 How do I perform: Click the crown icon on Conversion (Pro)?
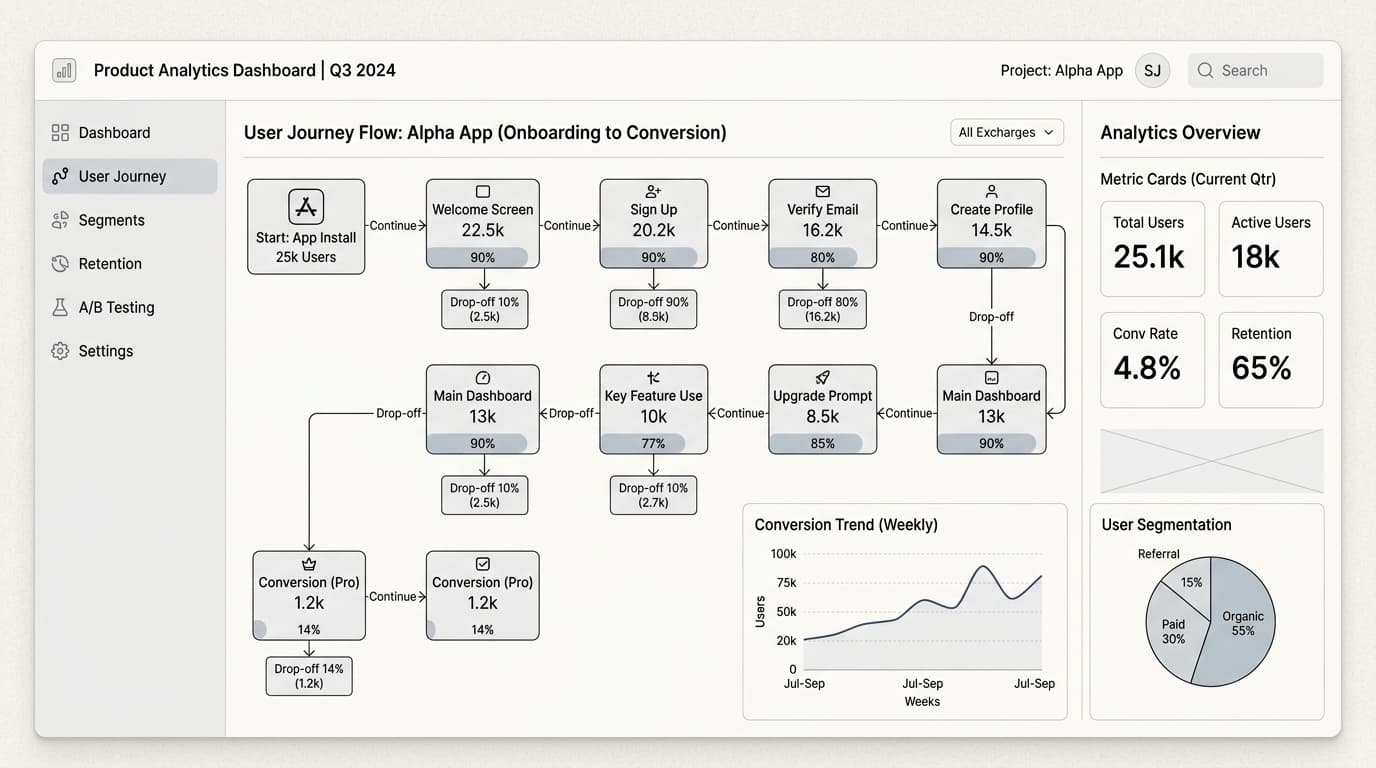[x=309, y=564]
